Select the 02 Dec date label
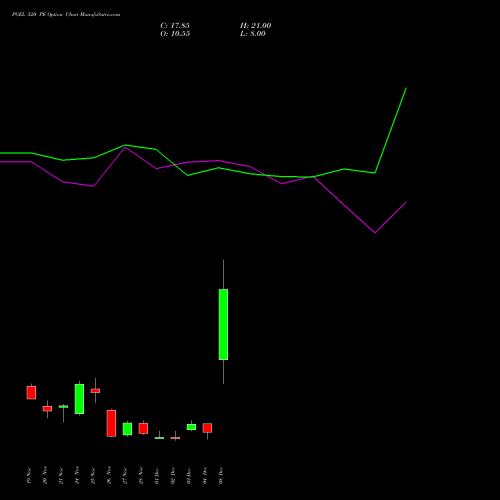Screen dimensions: 500x500 (x=173, y=475)
